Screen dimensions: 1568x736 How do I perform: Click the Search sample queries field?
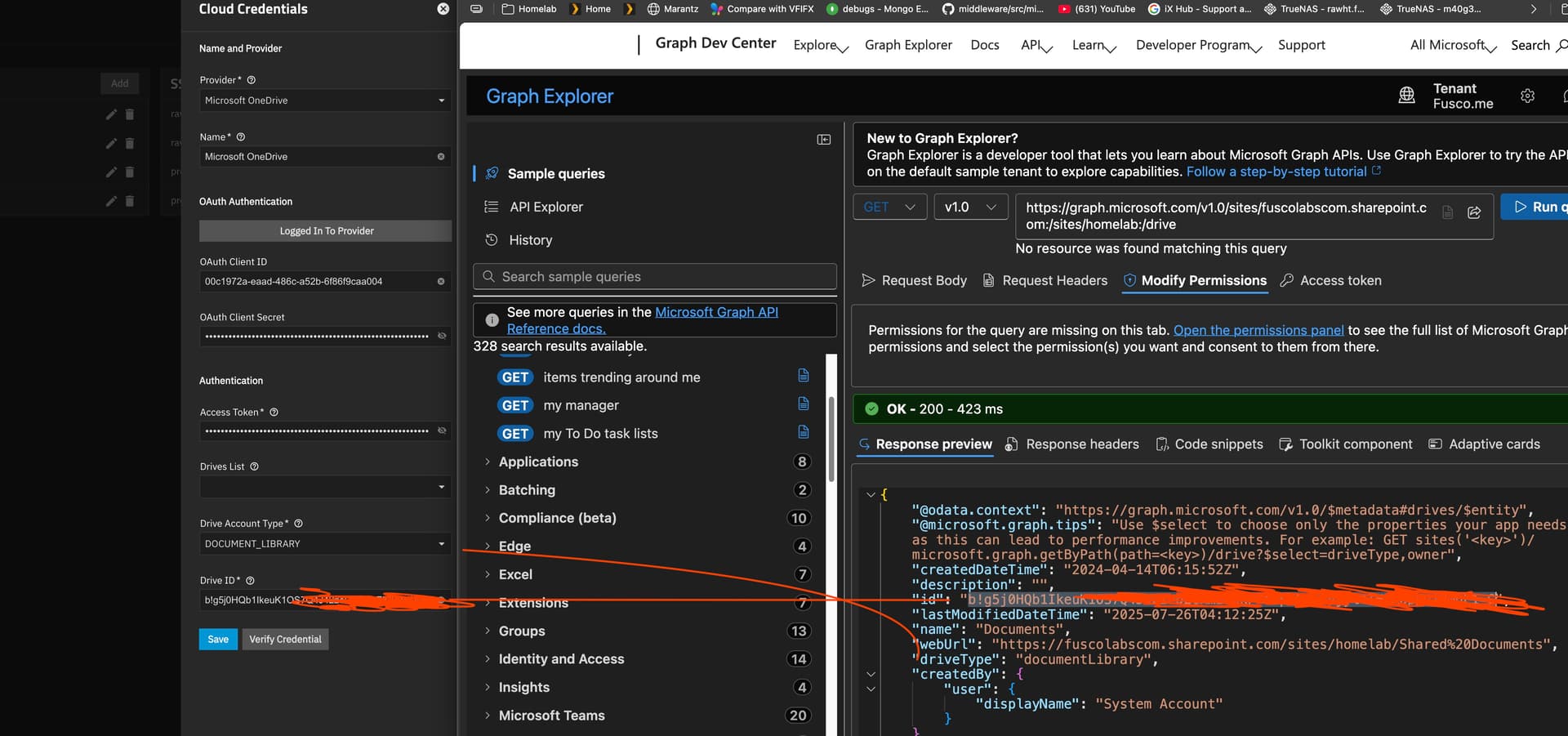(655, 277)
